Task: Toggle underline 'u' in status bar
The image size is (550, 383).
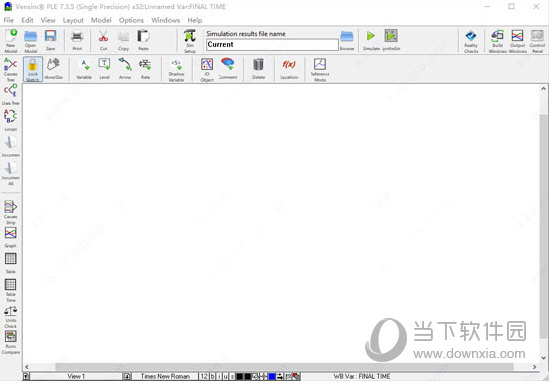Action: [x=226, y=376]
